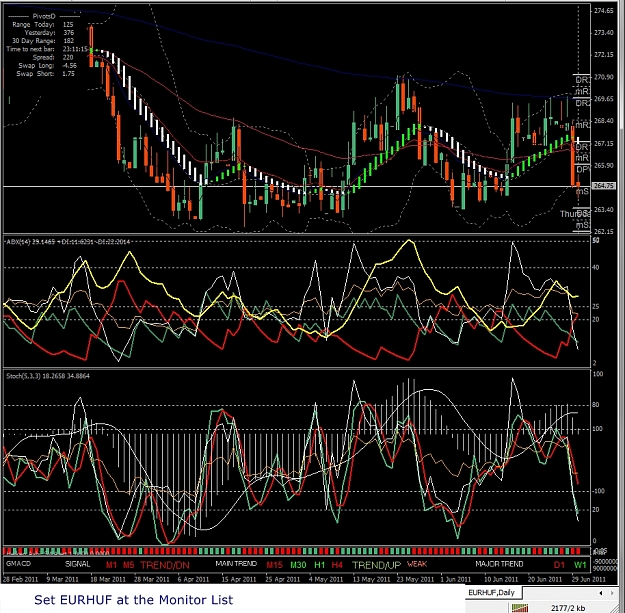Click the current price label 264.75
625x613 pixels.
(x=603, y=186)
